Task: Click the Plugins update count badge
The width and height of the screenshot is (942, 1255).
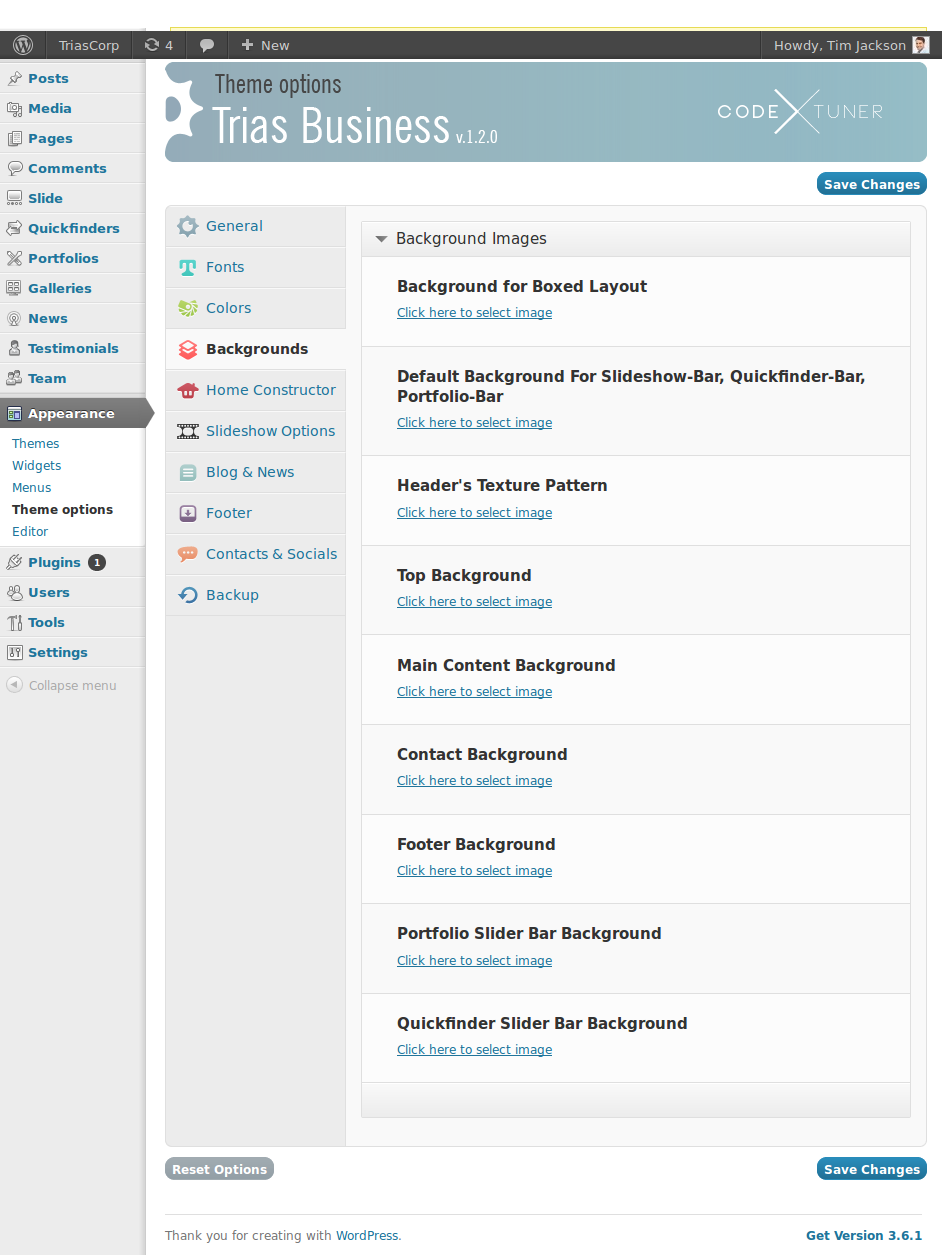Action: coord(96,562)
